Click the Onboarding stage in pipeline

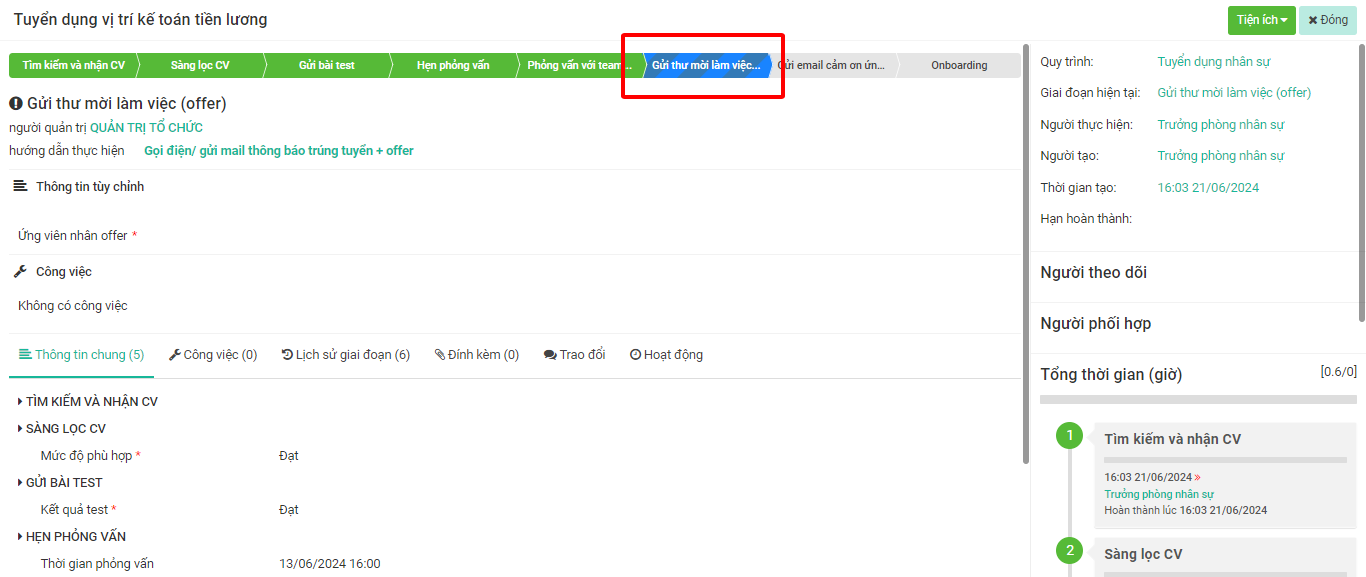point(958,66)
